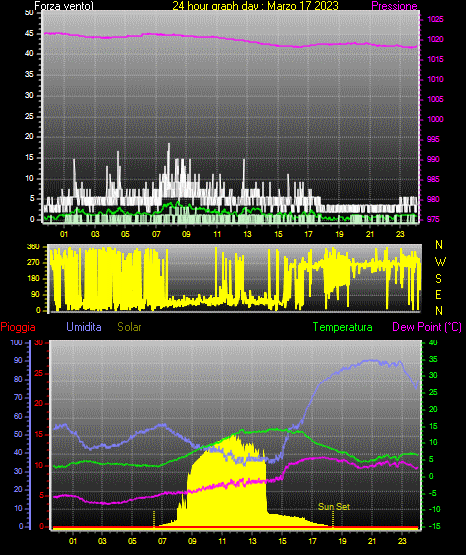Click pressure axis value "1005"

[x=435, y=99]
